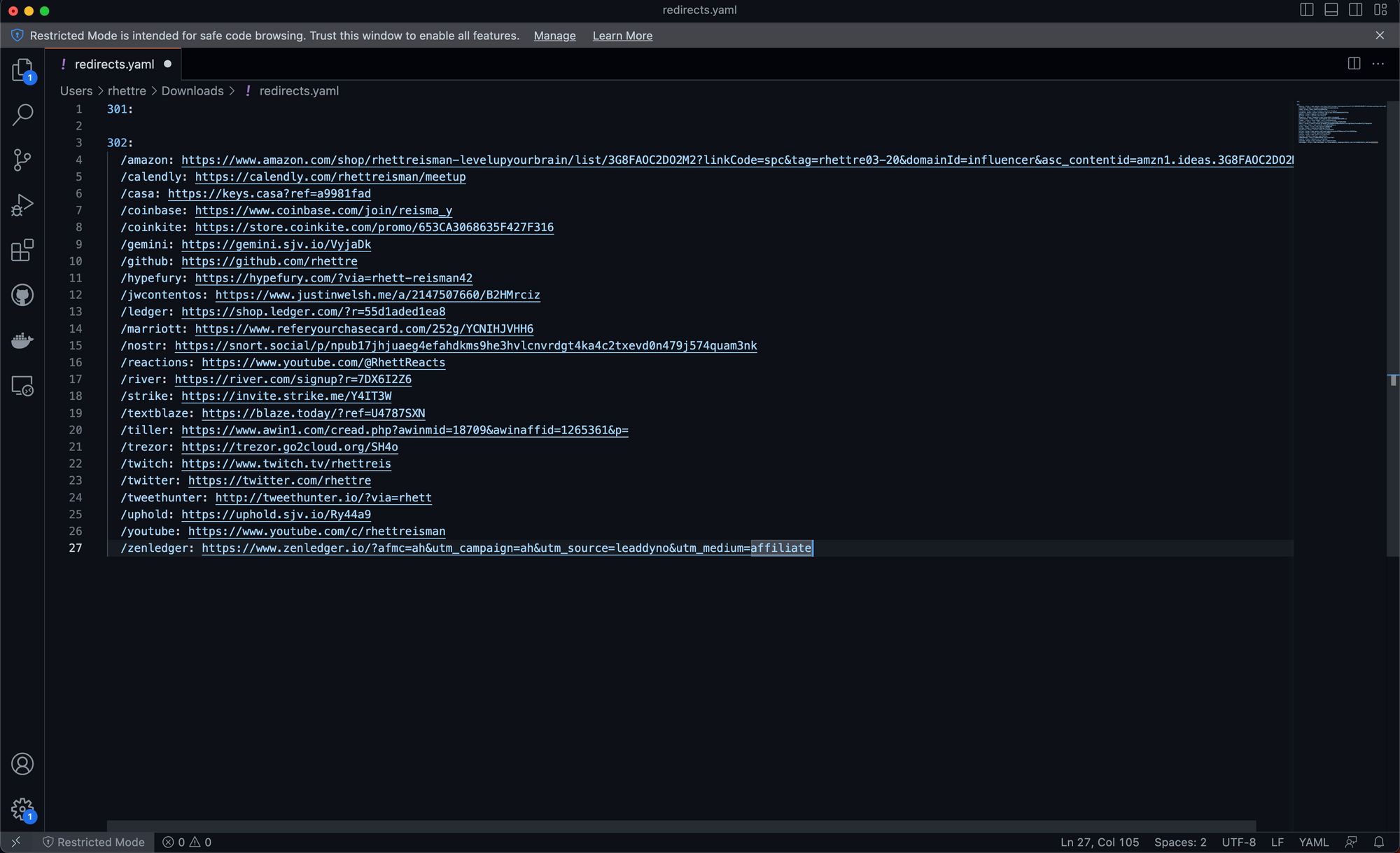Click the twitch.tv/rhettreis link
1400x853 pixels.
pos(286,464)
